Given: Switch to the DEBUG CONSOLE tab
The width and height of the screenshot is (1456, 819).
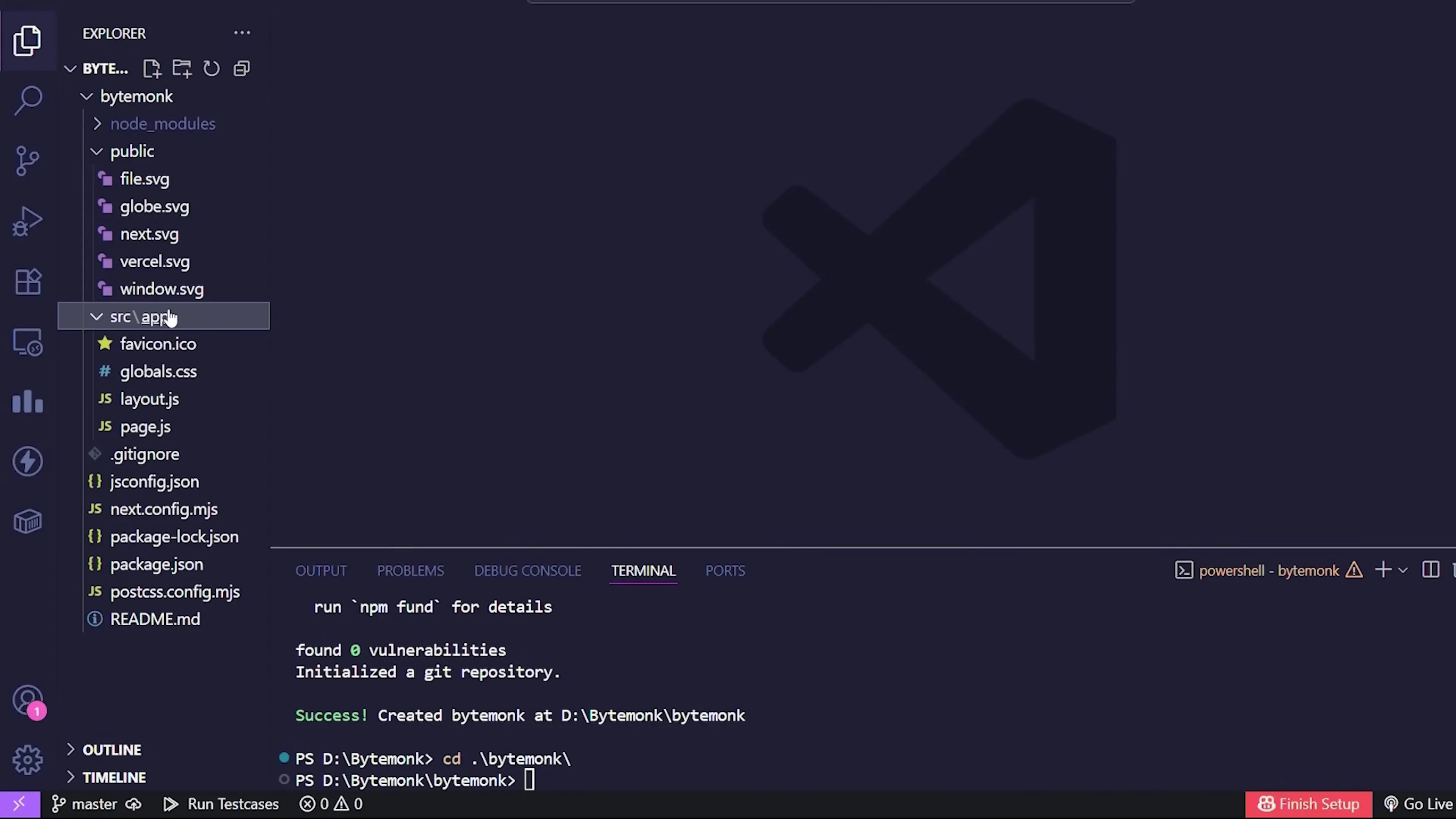Looking at the screenshot, I should click(x=527, y=571).
